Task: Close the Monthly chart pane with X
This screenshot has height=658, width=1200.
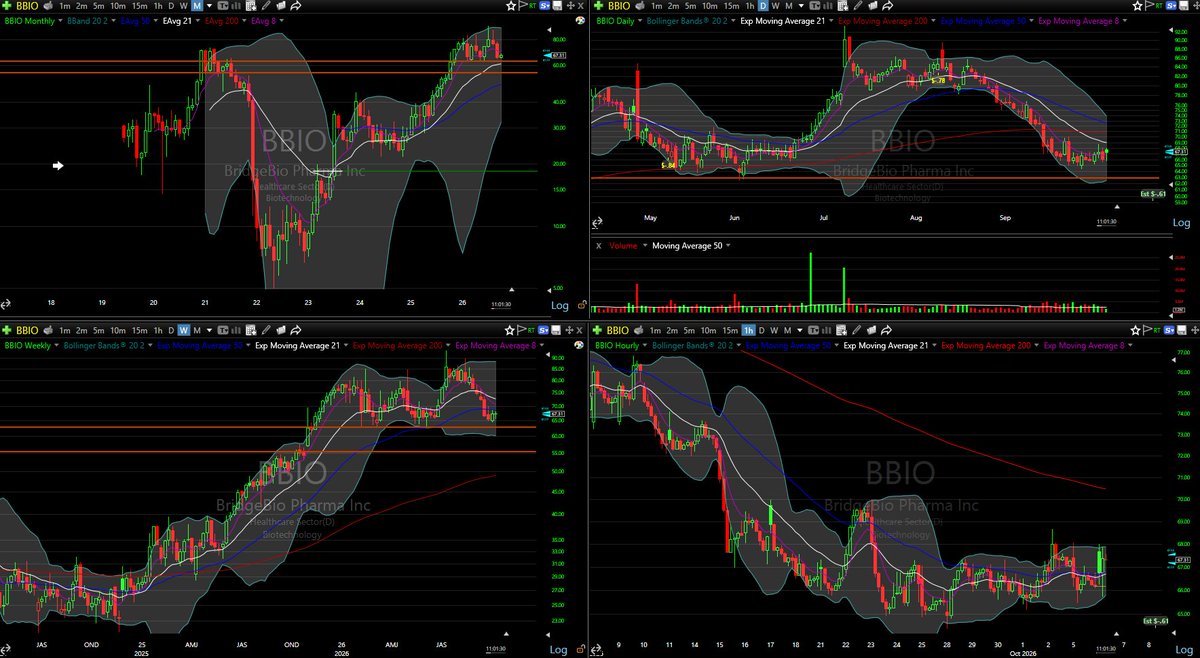Action: pos(579,6)
